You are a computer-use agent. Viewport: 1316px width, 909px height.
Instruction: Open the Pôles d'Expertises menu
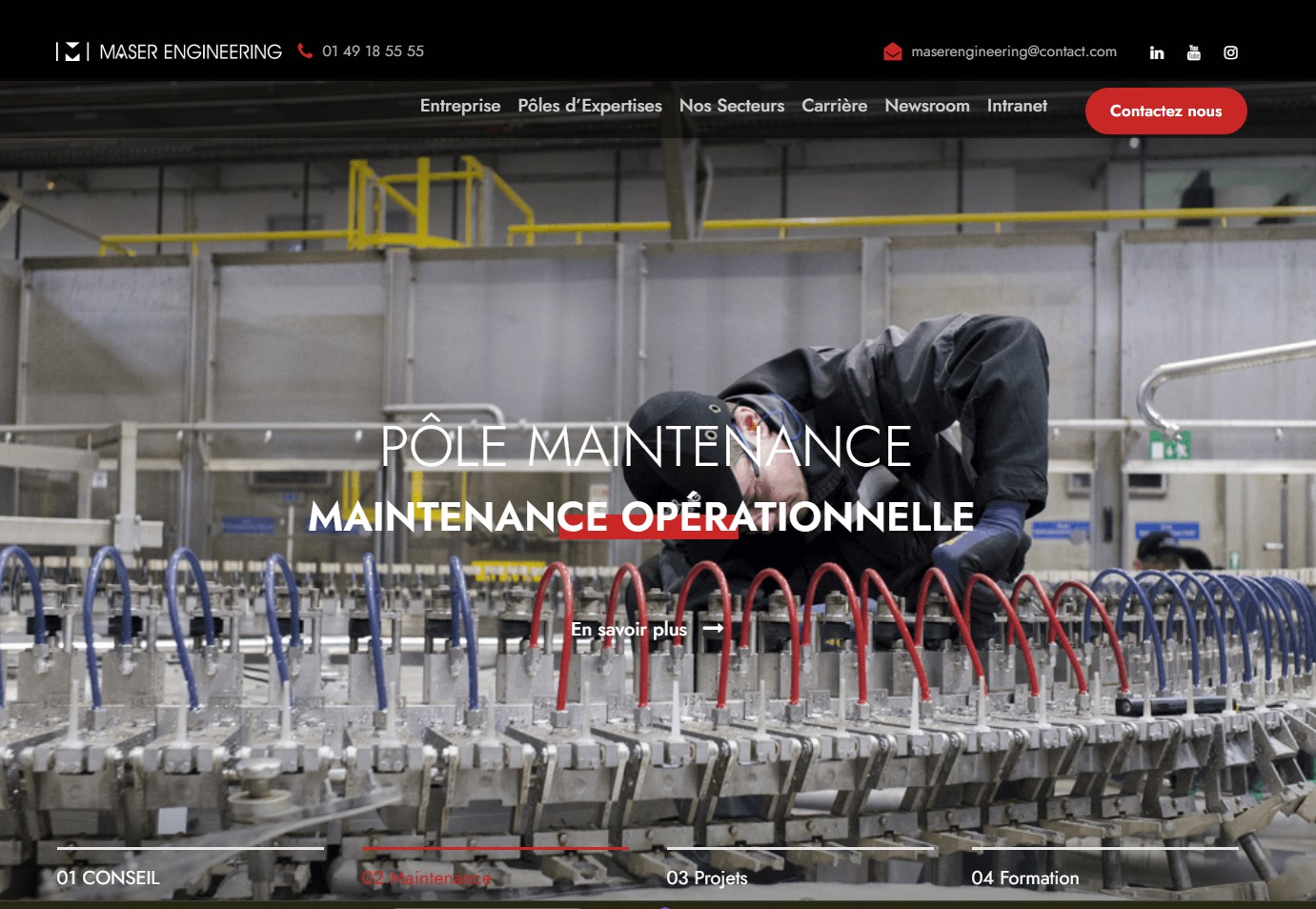tap(590, 106)
